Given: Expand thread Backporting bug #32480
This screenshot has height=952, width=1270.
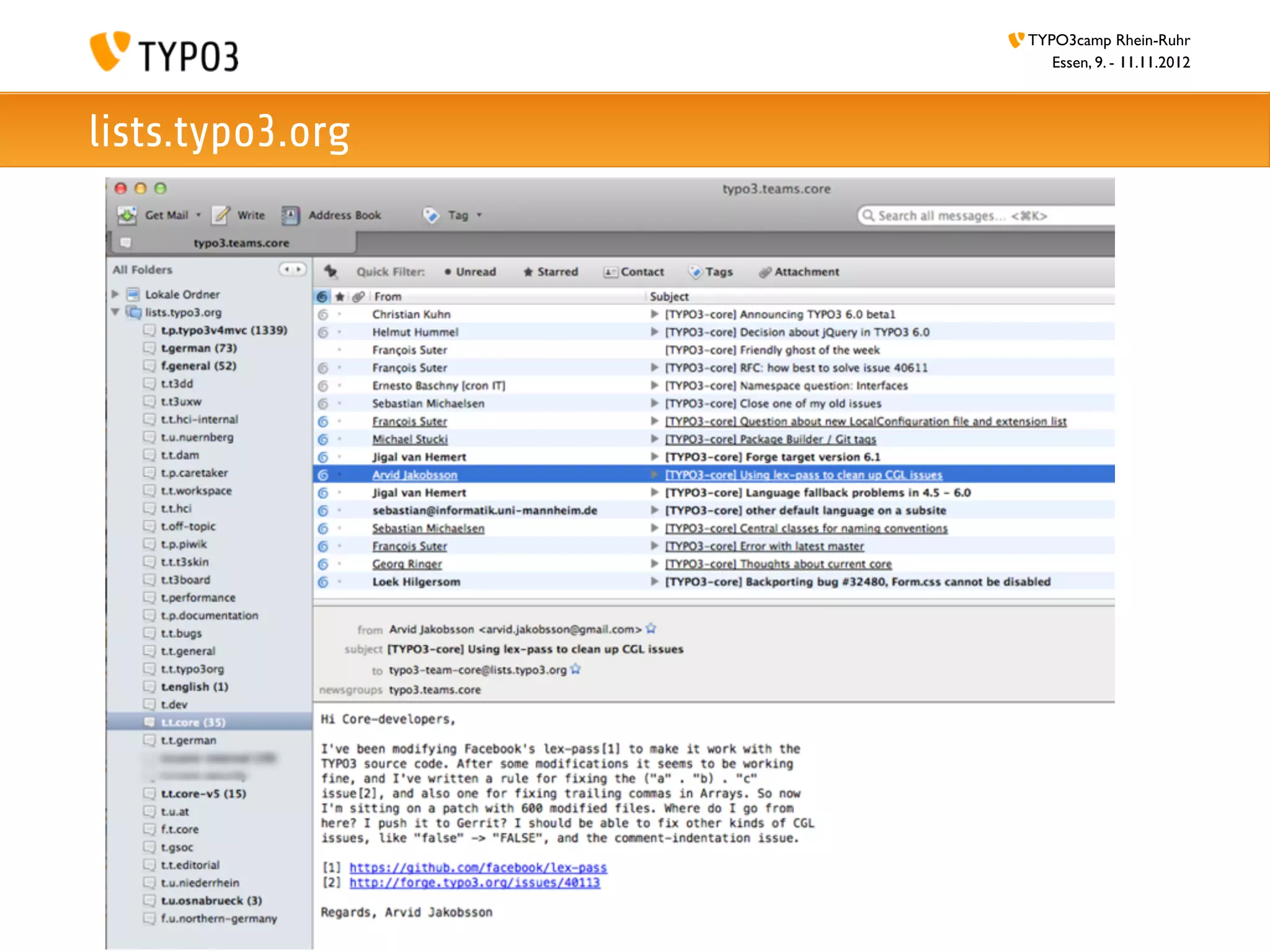Looking at the screenshot, I should [x=654, y=582].
